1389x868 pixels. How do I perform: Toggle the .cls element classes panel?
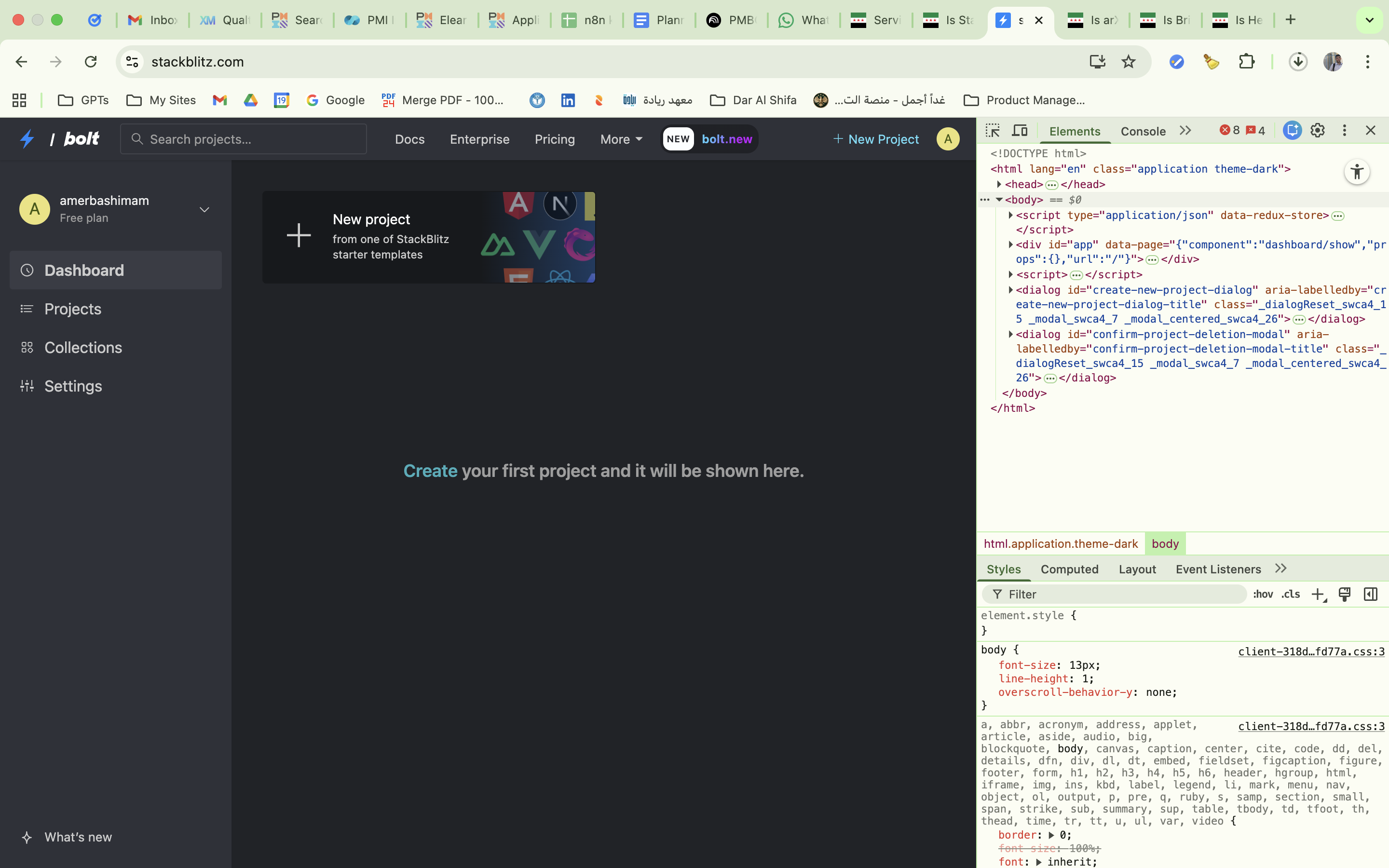coord(1291,594)
